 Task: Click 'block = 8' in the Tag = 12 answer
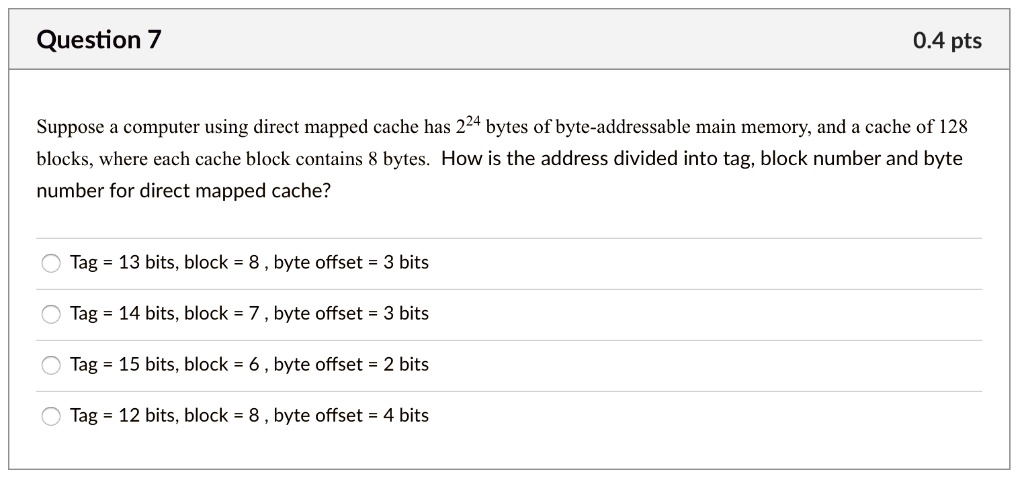(x=223, y=415)
